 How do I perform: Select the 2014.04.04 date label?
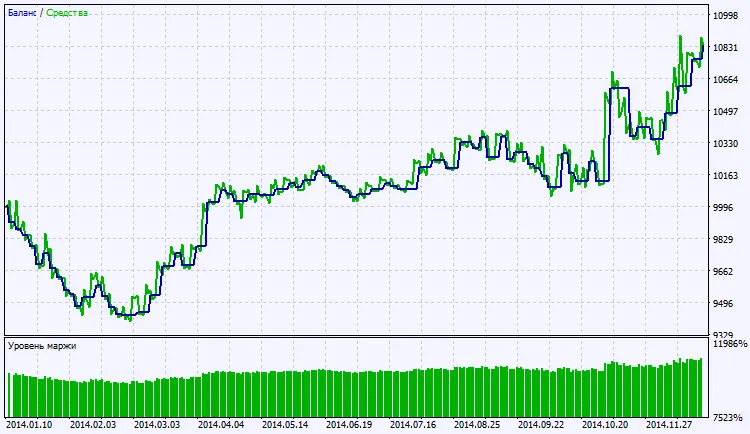(x=222, y=425)
